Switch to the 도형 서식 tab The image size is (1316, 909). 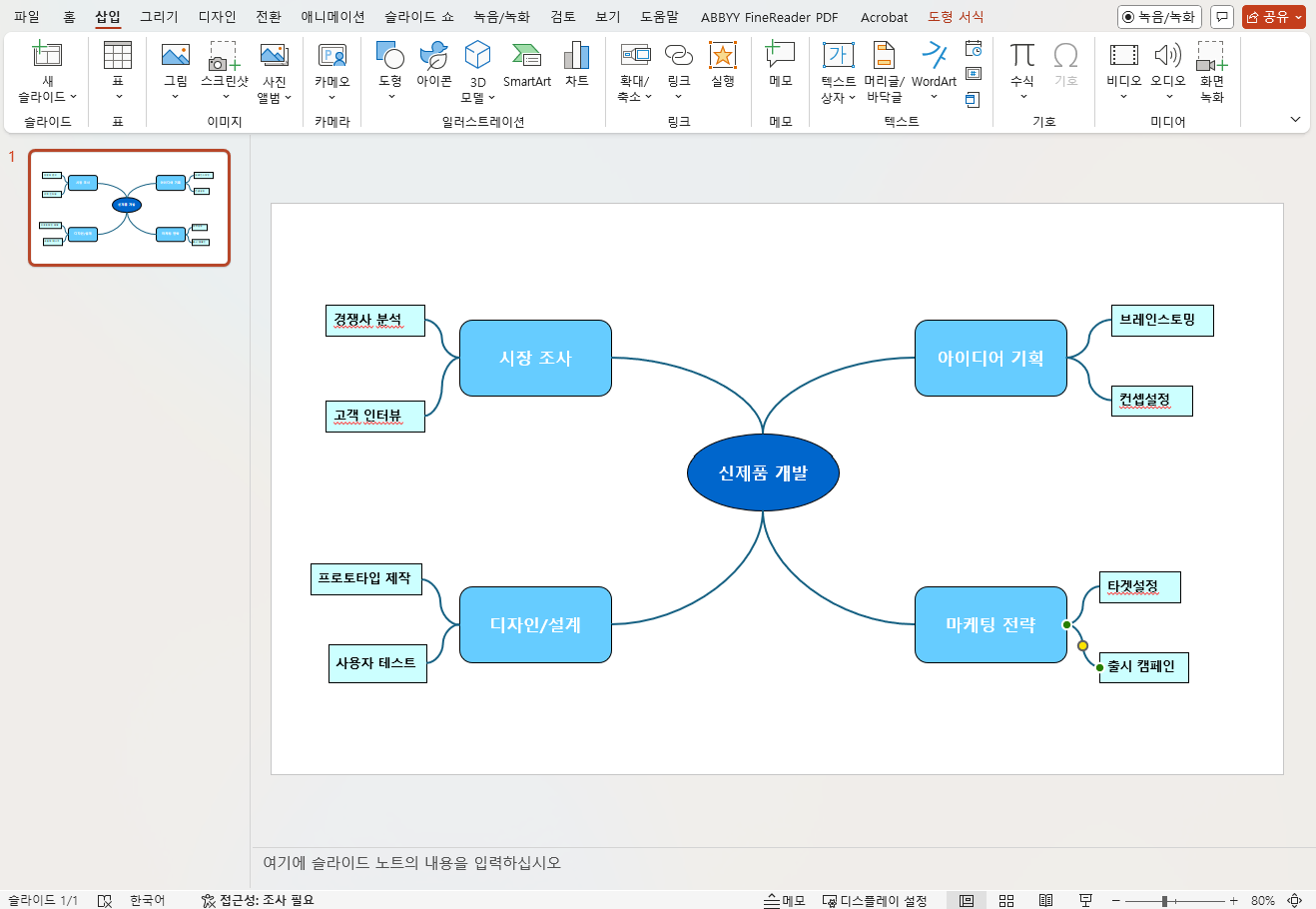pos(956,17)
